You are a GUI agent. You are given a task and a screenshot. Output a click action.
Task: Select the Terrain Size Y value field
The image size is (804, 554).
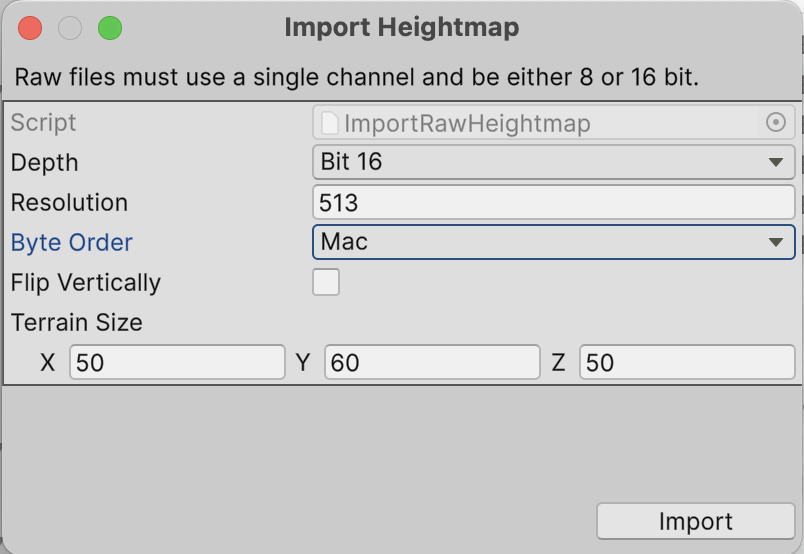click(x=432, y=362)
